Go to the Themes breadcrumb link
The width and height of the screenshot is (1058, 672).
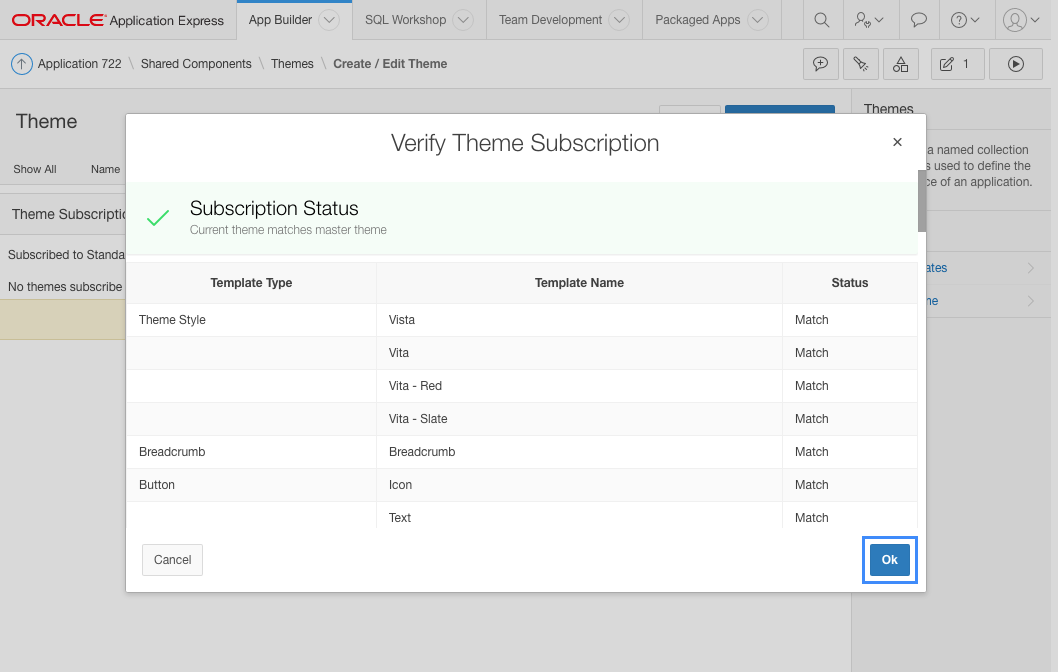click(292, 64)
